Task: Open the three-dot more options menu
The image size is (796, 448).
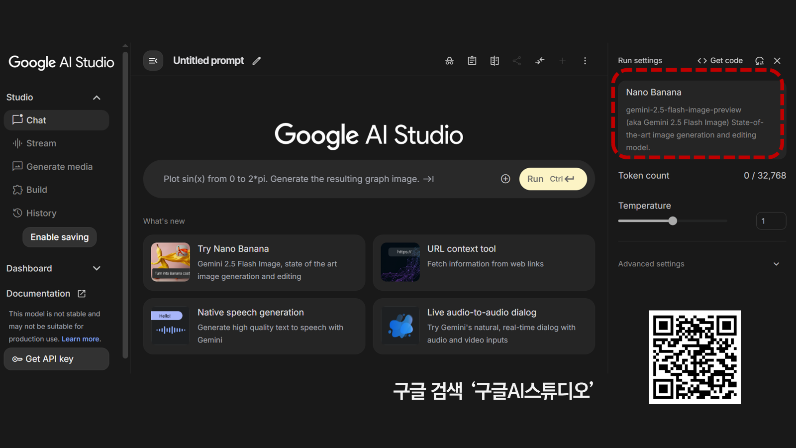Action: 585,61
